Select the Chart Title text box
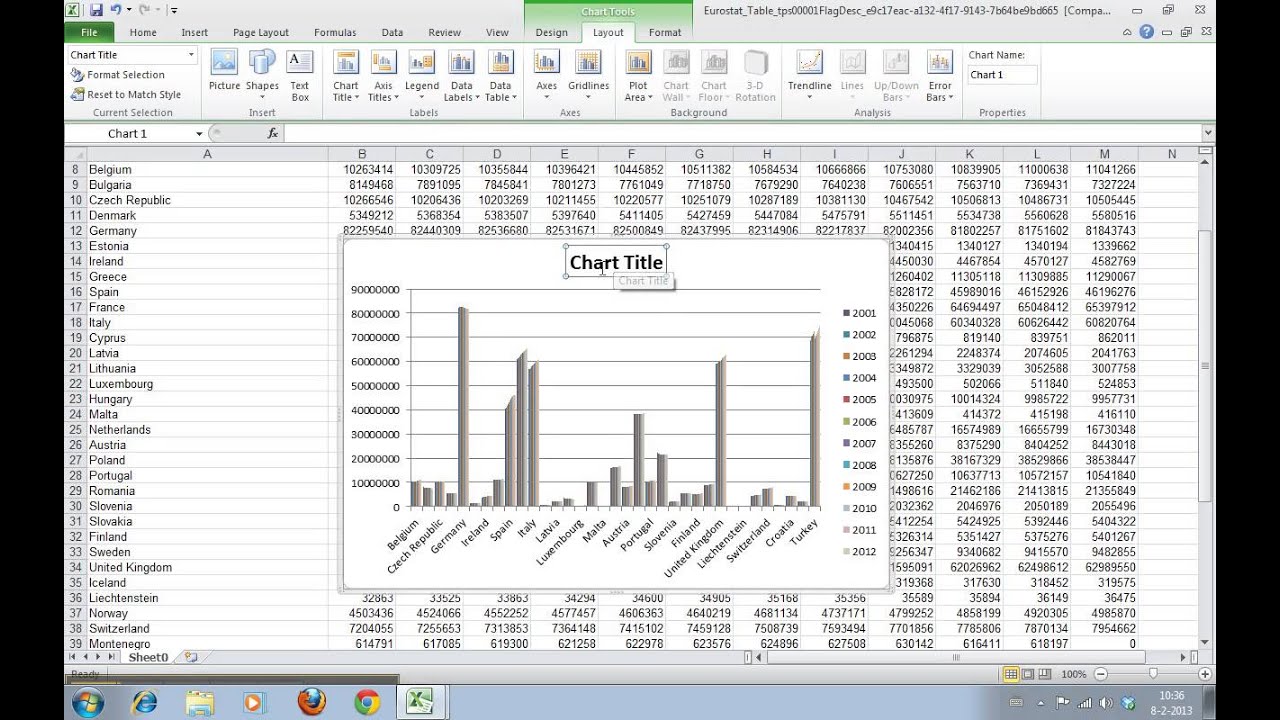The width and height of the screenshot is (1280, 720). pyautogui.click(x=616, y=262)
